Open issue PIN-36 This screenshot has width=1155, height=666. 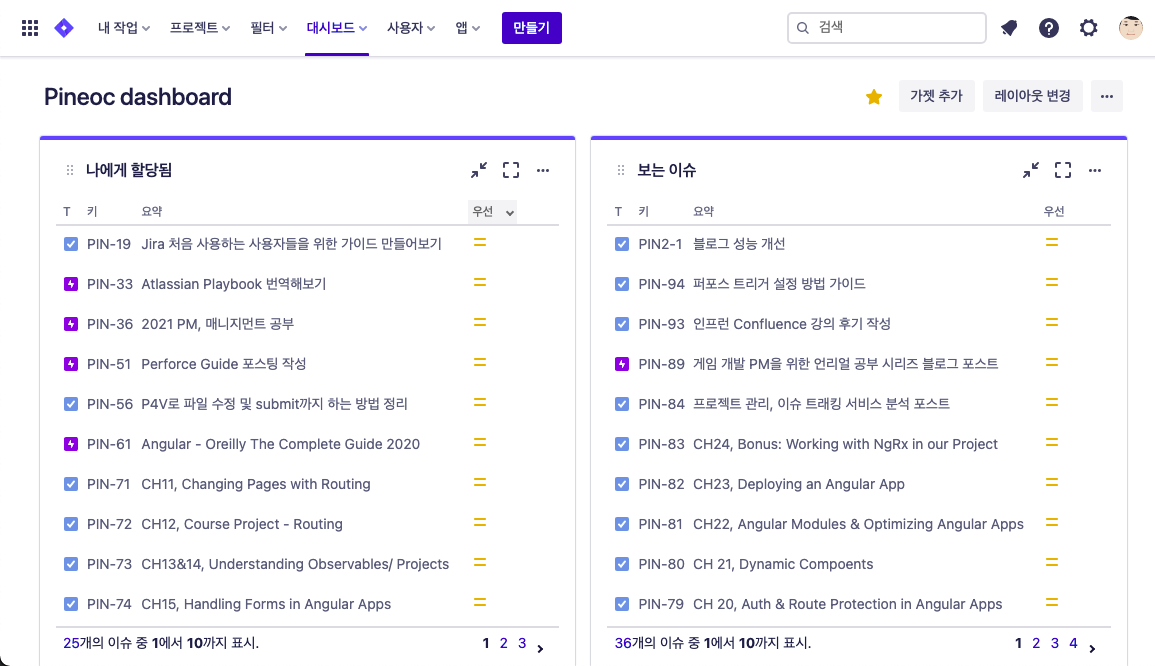coord(110,324)
